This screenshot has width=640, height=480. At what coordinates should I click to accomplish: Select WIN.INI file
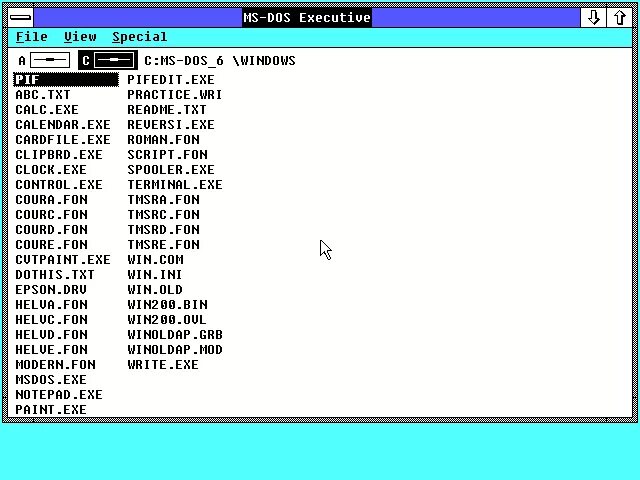point(155,275)
